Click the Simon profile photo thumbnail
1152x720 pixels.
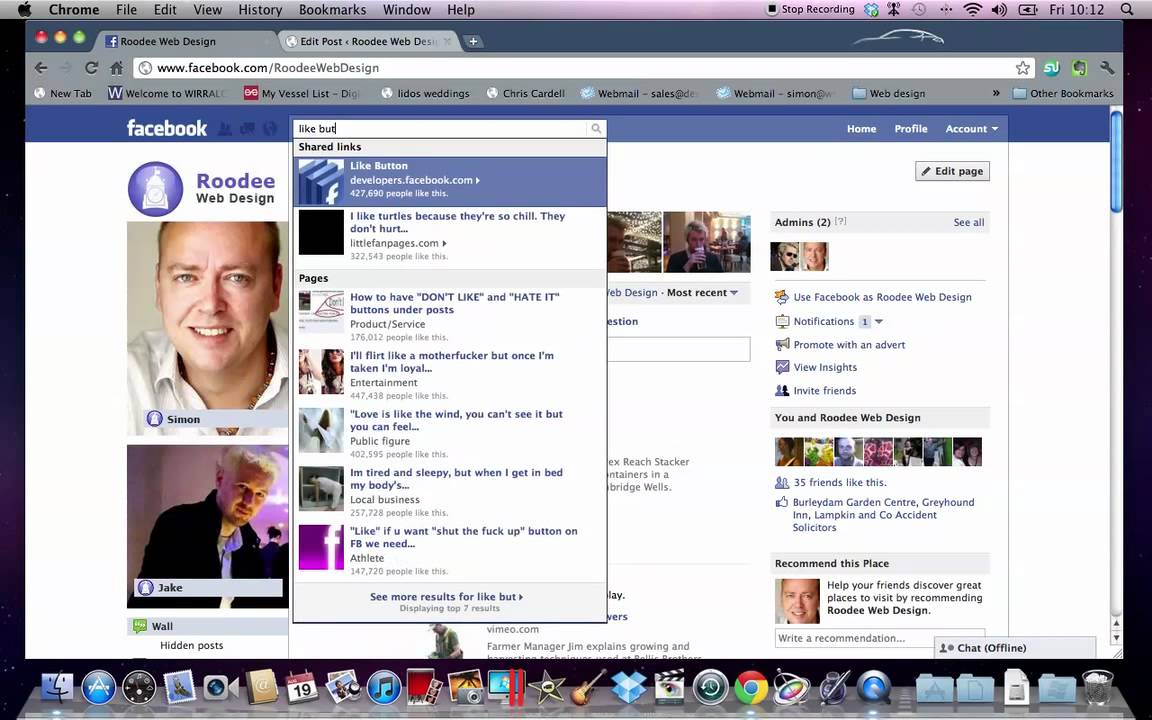click(207, 327)
